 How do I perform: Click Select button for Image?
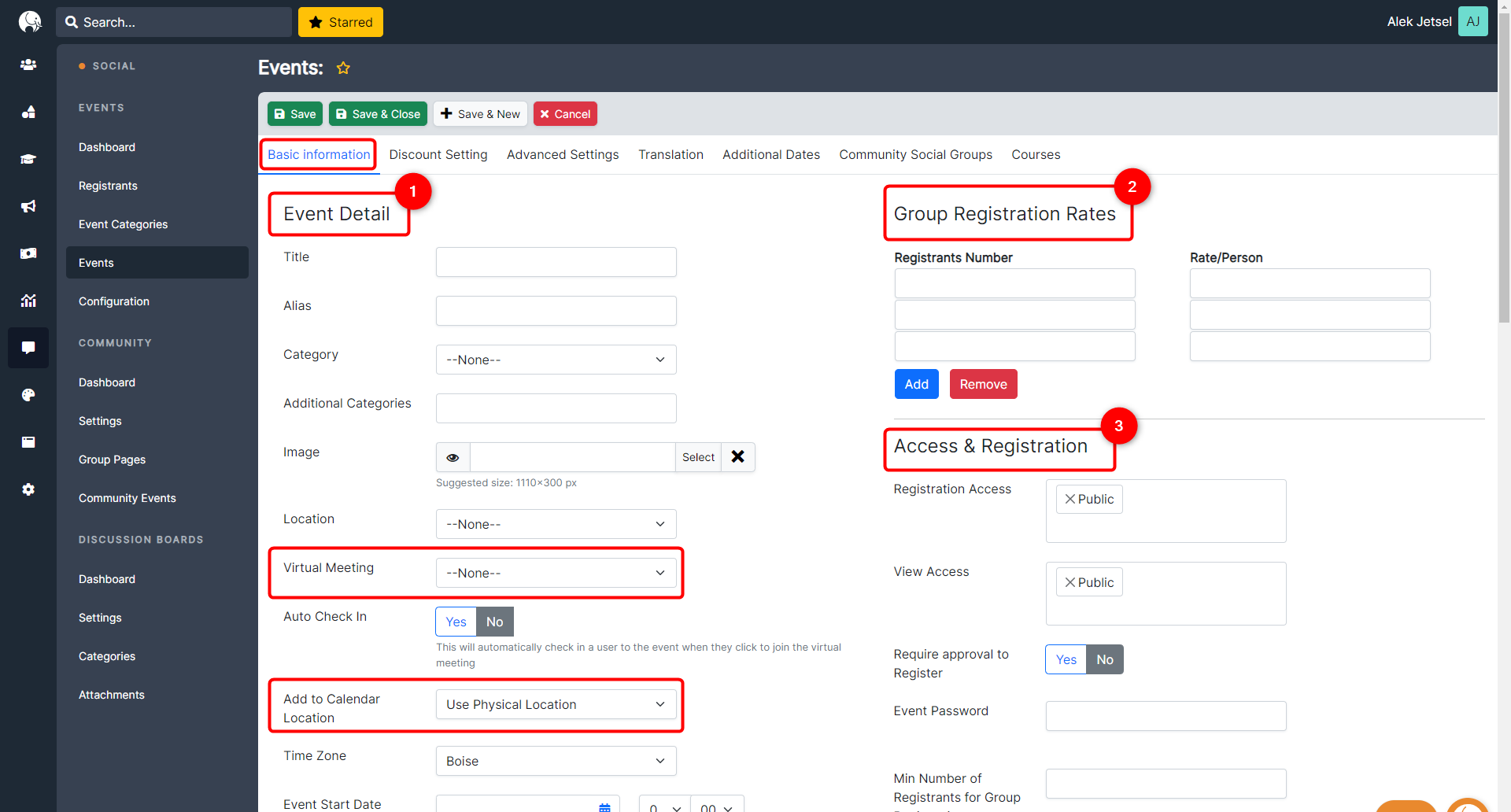[x=698, y=457]
